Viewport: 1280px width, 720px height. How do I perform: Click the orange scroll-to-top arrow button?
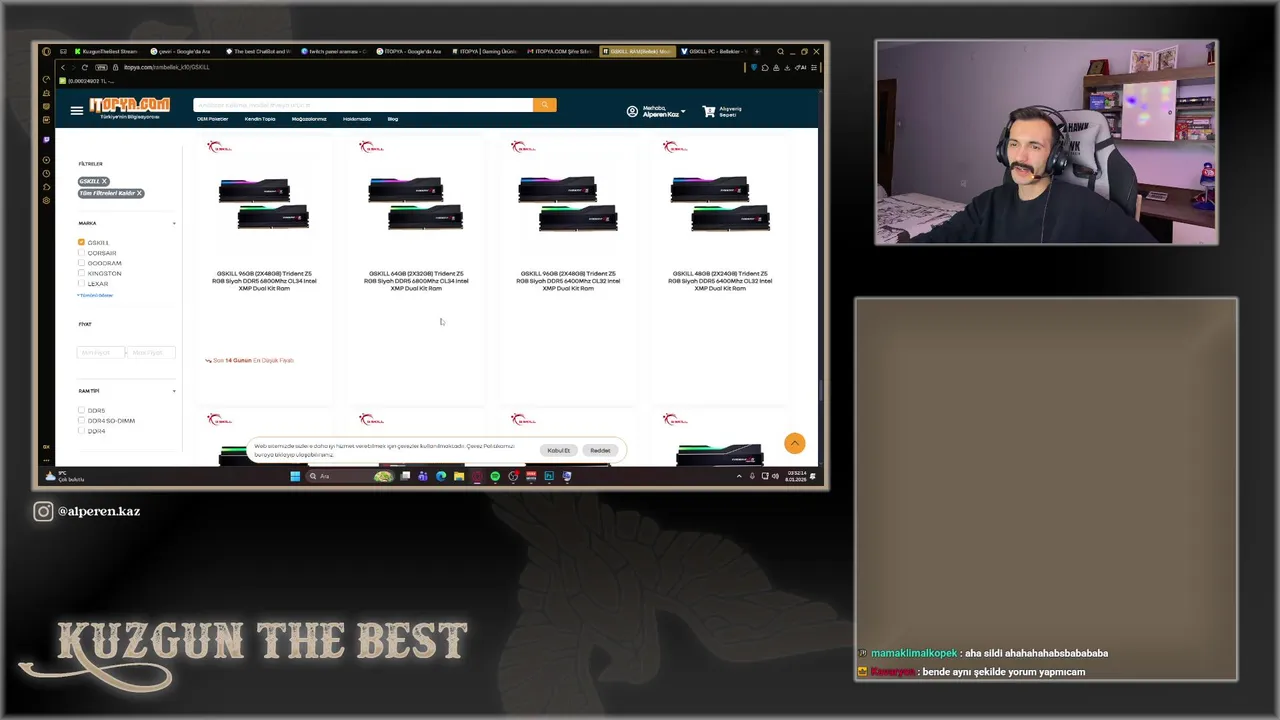(x=795, y=443)
